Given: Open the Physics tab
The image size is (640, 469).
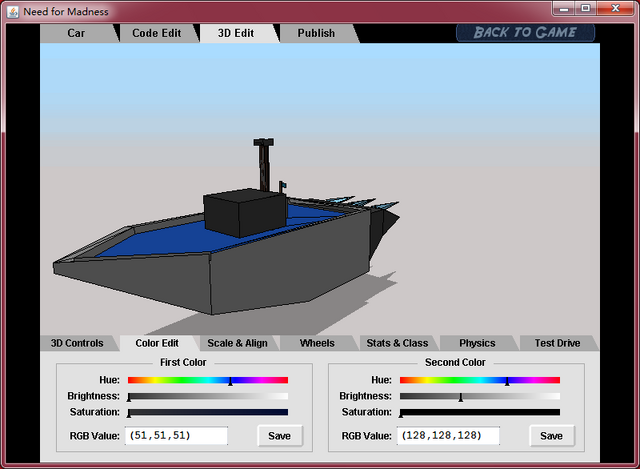Looking at the screenshot, I should click(x=477, y=343).
